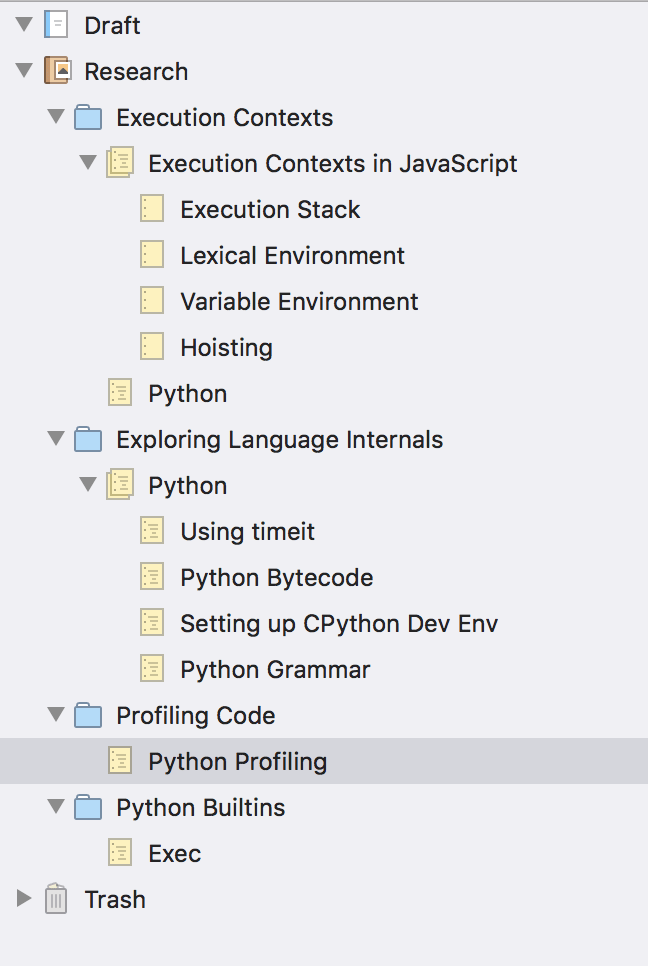Collapse the Exploring Language Internals folder
The image size is (648, 966).
pos(56,438)
